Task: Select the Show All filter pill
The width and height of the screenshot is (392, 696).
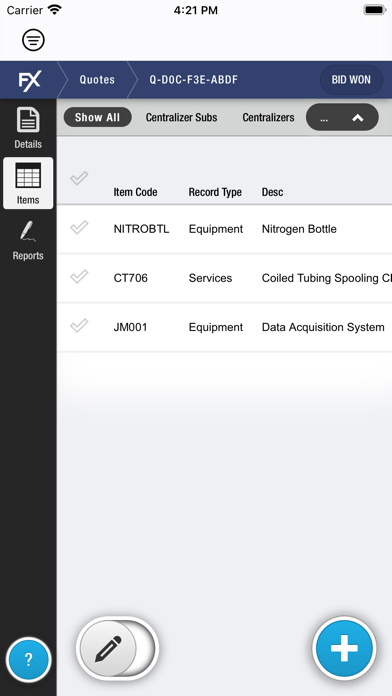Action: (x=98, y=117)
